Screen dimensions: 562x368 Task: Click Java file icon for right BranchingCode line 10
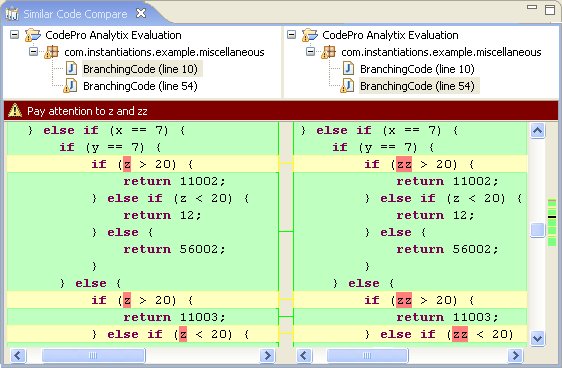coord(348,68)
